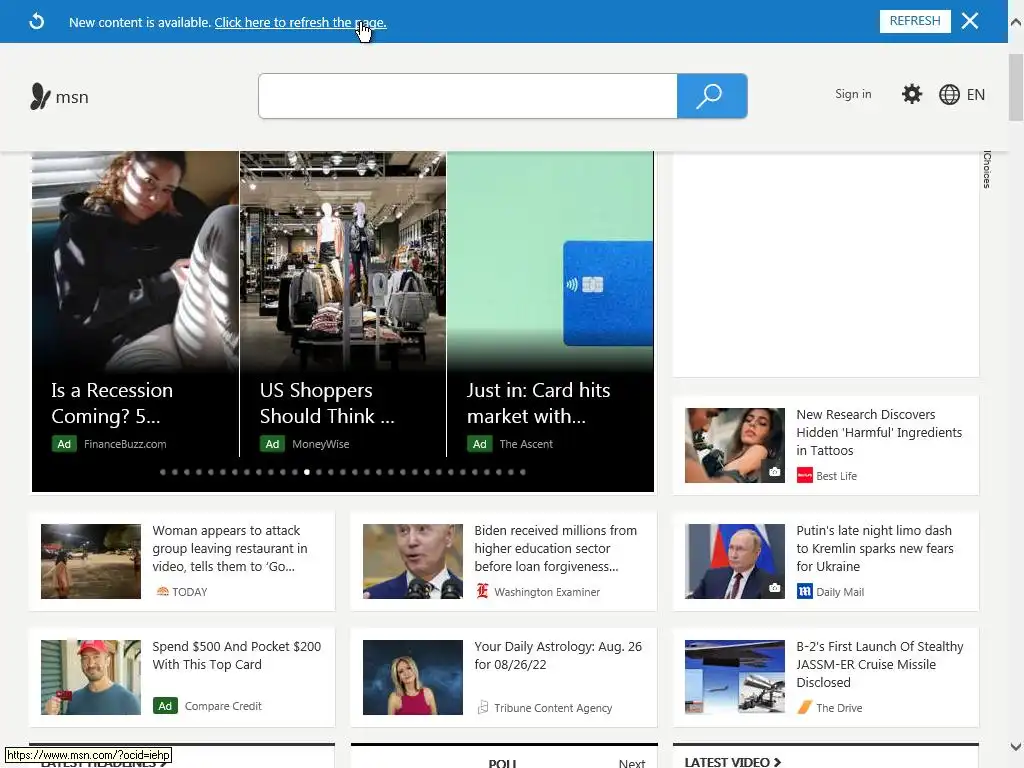Open the language selector globe icon
The width and height of the screenshot is (1024, 768).
pos(949,95)
